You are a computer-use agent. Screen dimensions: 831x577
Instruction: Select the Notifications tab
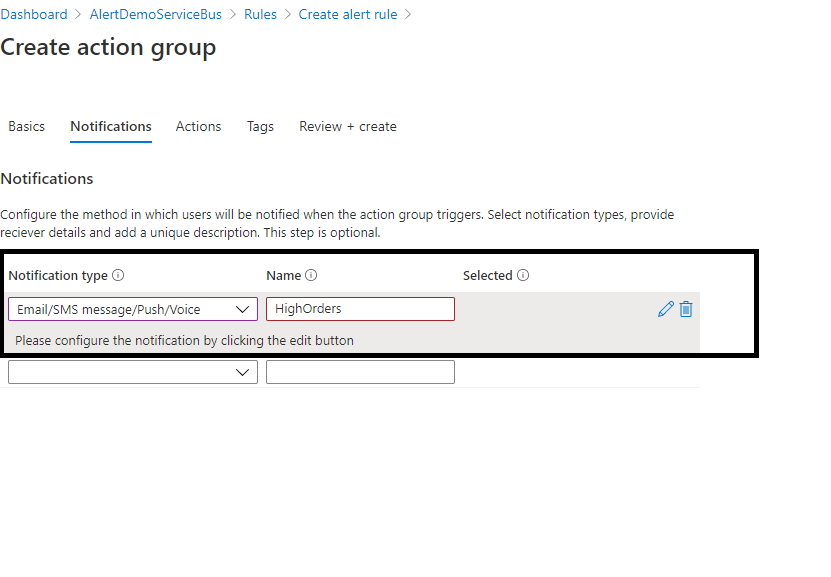pyautogui.click(x=111, y=126)
